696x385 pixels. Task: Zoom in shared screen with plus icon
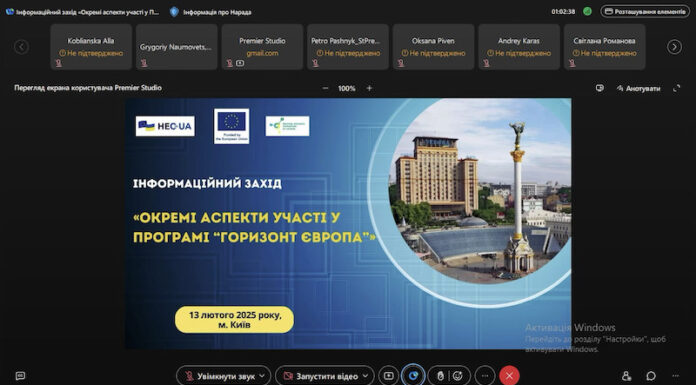[x=369, y=88]
